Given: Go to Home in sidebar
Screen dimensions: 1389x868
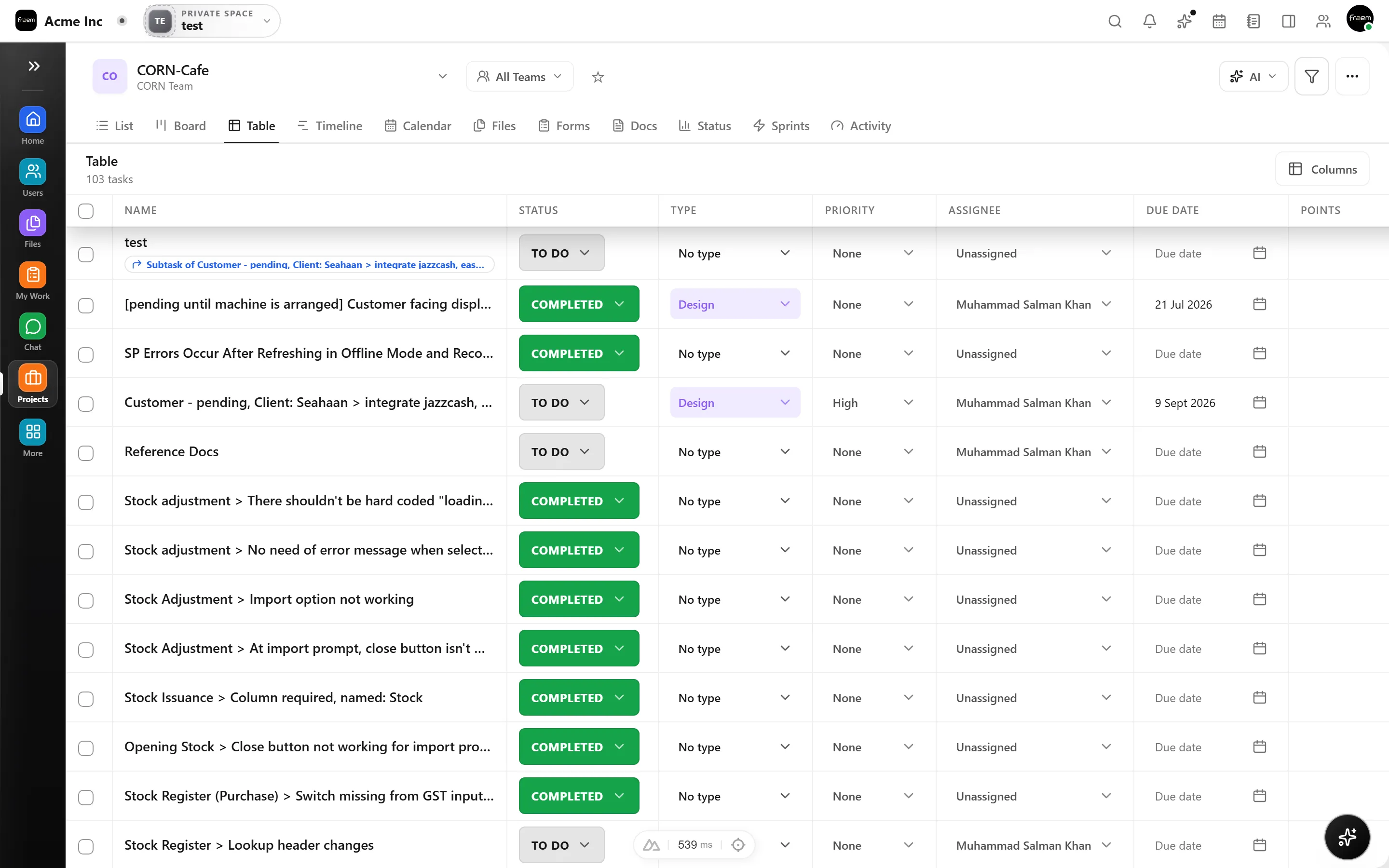Looking at the screenshot, I should (x=33, y=126).
